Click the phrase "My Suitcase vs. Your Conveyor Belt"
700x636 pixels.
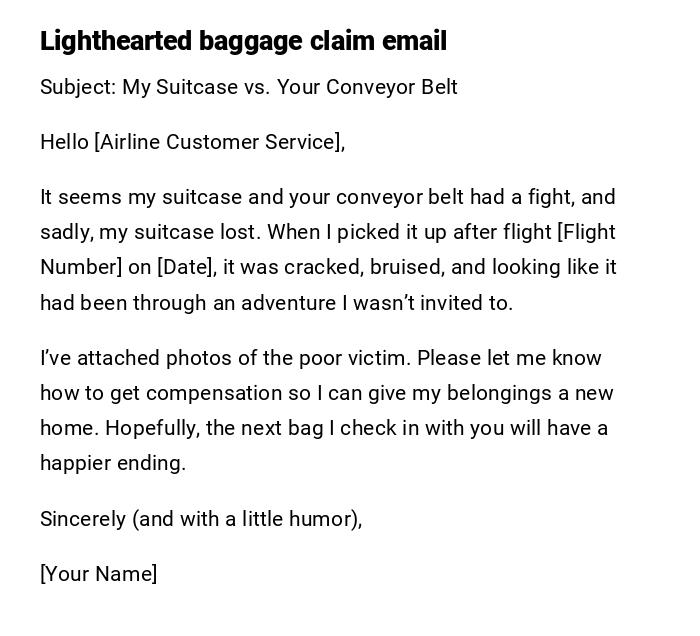point(290,87)
